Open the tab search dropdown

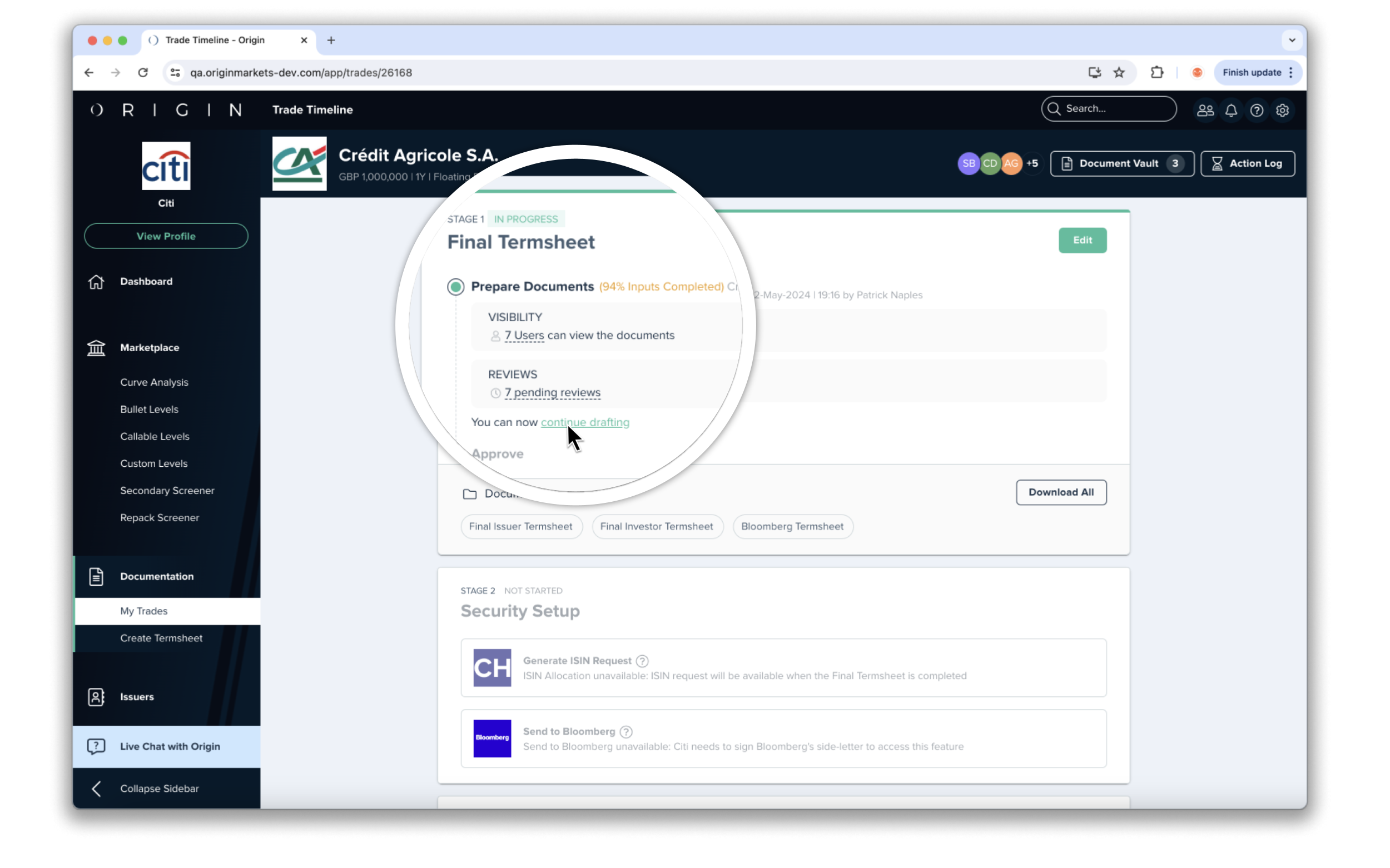coord(1292,40)
